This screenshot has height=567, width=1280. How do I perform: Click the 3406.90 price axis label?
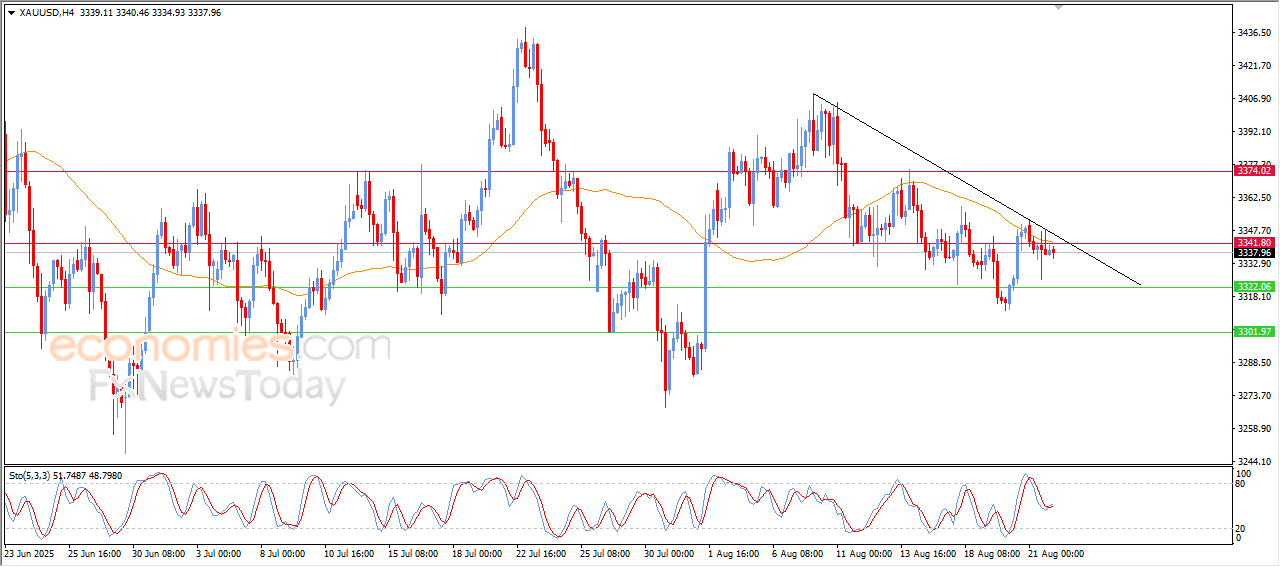pos(1254,99)
